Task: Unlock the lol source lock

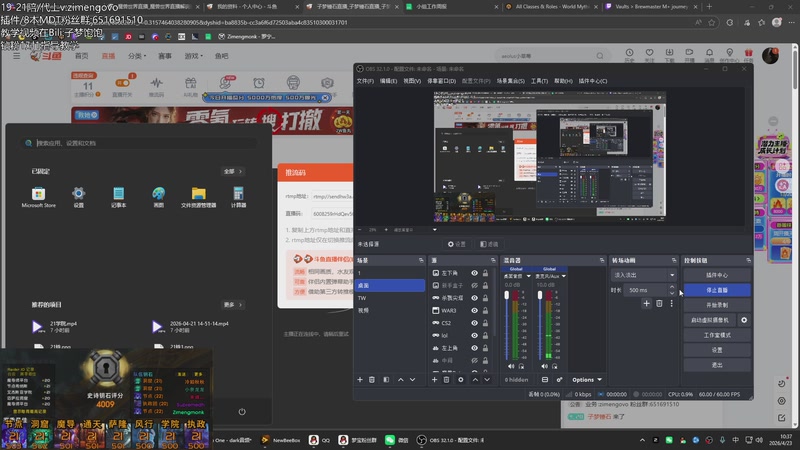Action: (485, 335)
